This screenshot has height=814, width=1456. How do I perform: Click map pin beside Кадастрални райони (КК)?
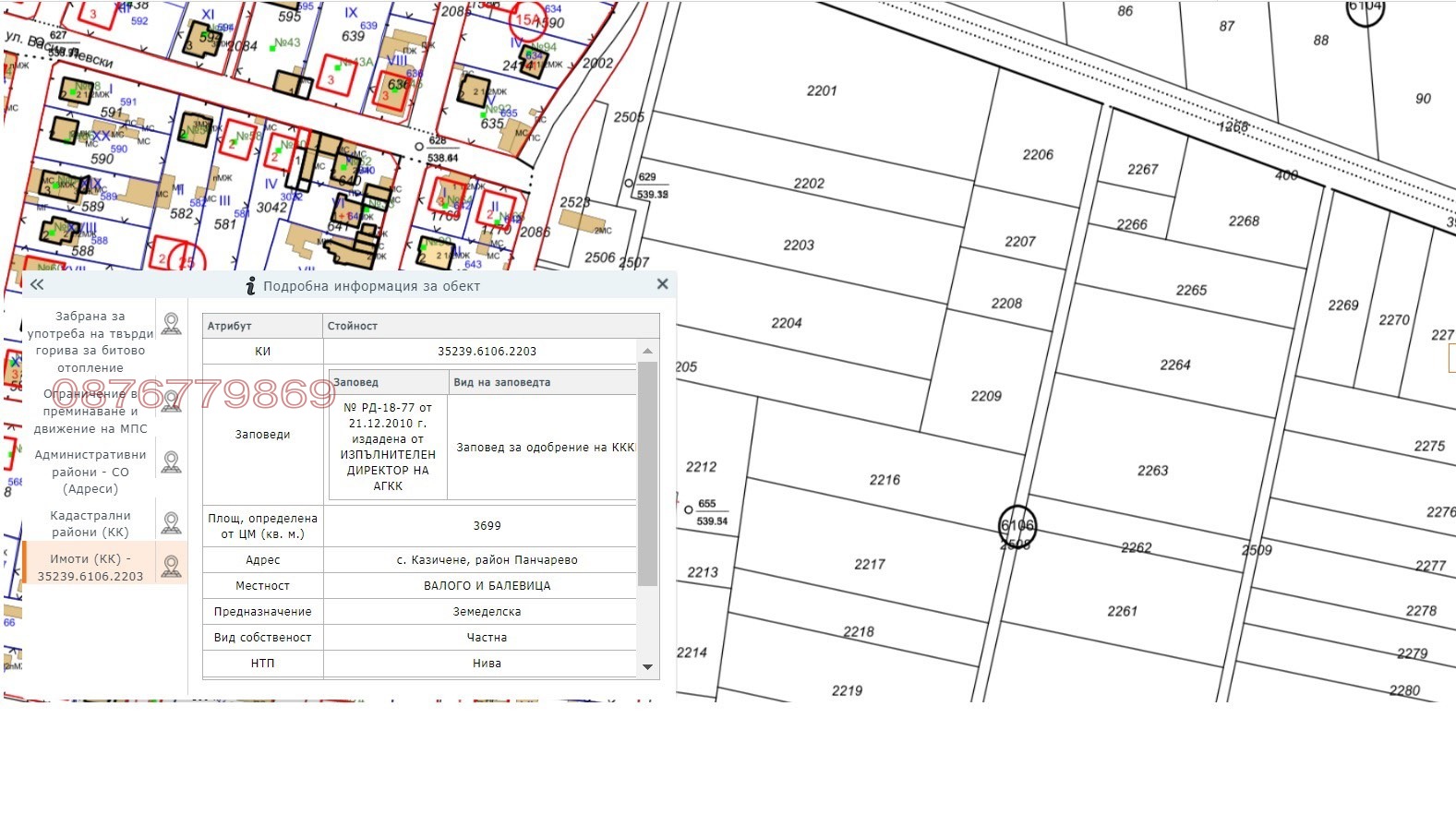tap(171, 523)
